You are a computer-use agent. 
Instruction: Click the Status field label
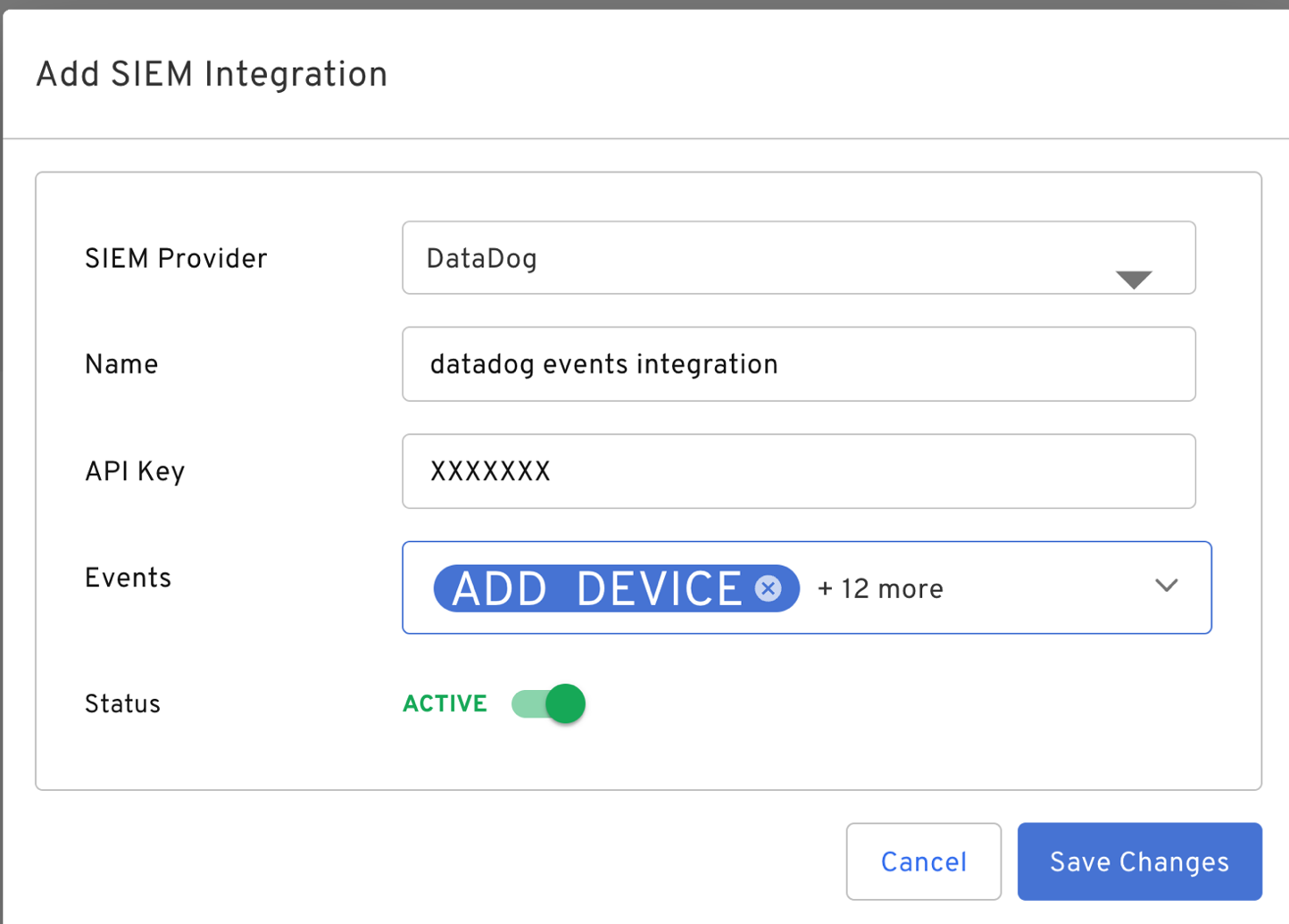coord(122,703)
